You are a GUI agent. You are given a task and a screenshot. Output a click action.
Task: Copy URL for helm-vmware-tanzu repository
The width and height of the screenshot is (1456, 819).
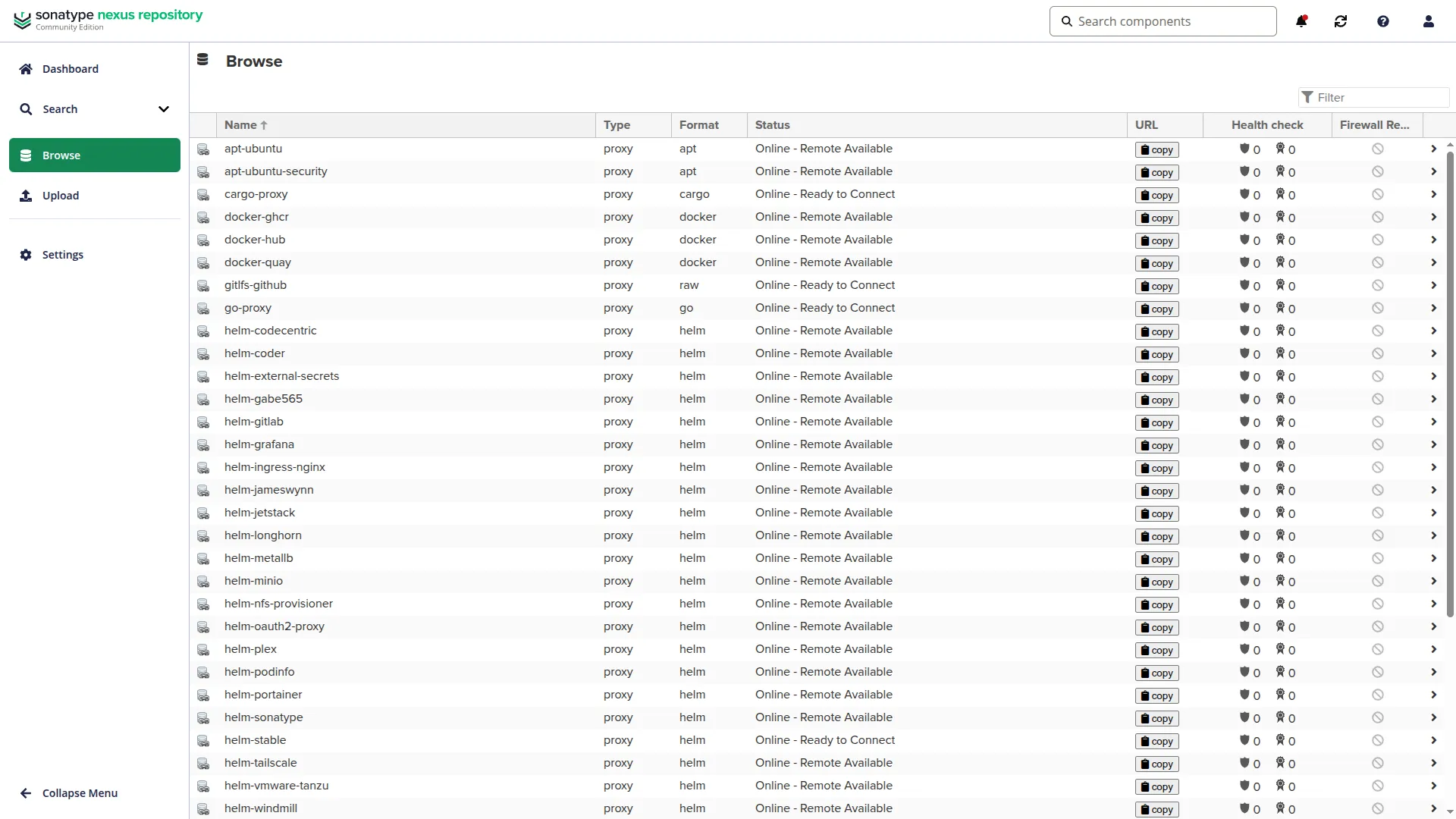point(1156,786)
